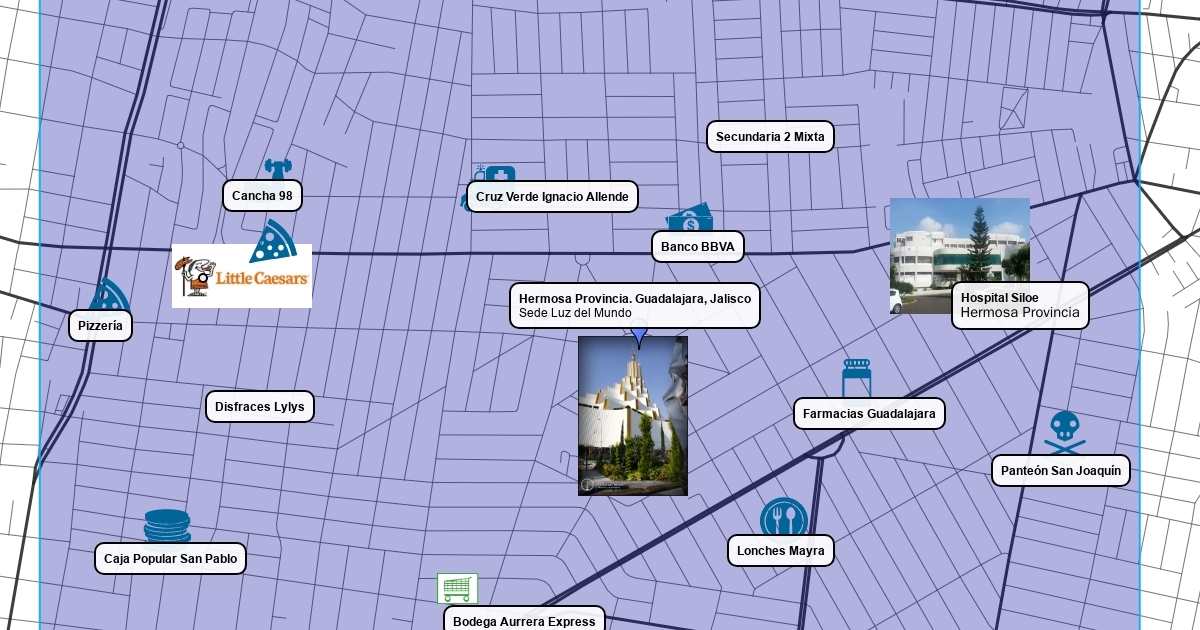Select the Lonches Mayra place label

[780, 550]
